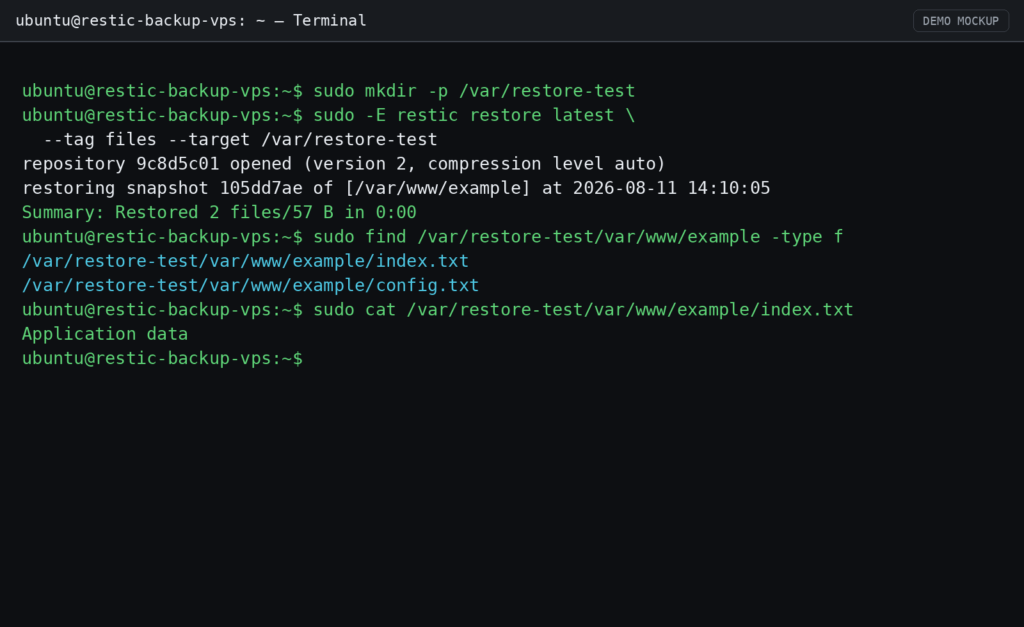Viewport: 1024px width, 627px height.
Task: Click the 'Summary: Restored 2 files/57 B' line
Action: tap(219, 212)
